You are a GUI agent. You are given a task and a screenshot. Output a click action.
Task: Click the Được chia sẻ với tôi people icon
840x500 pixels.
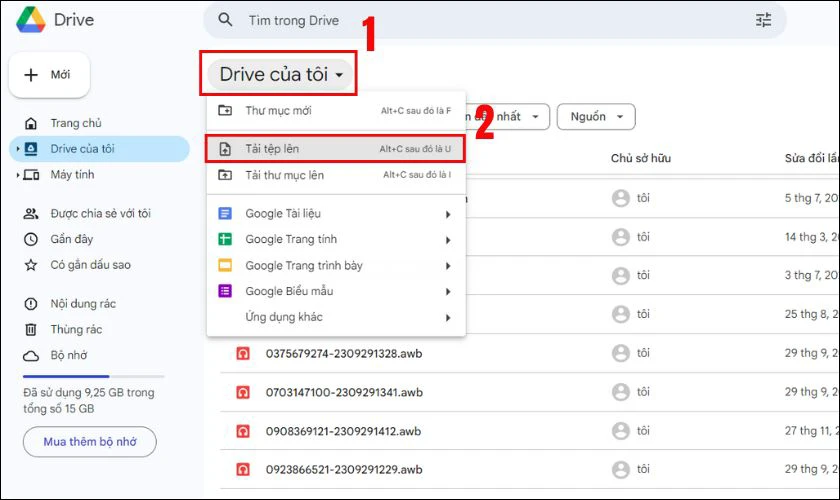[31, 213]
